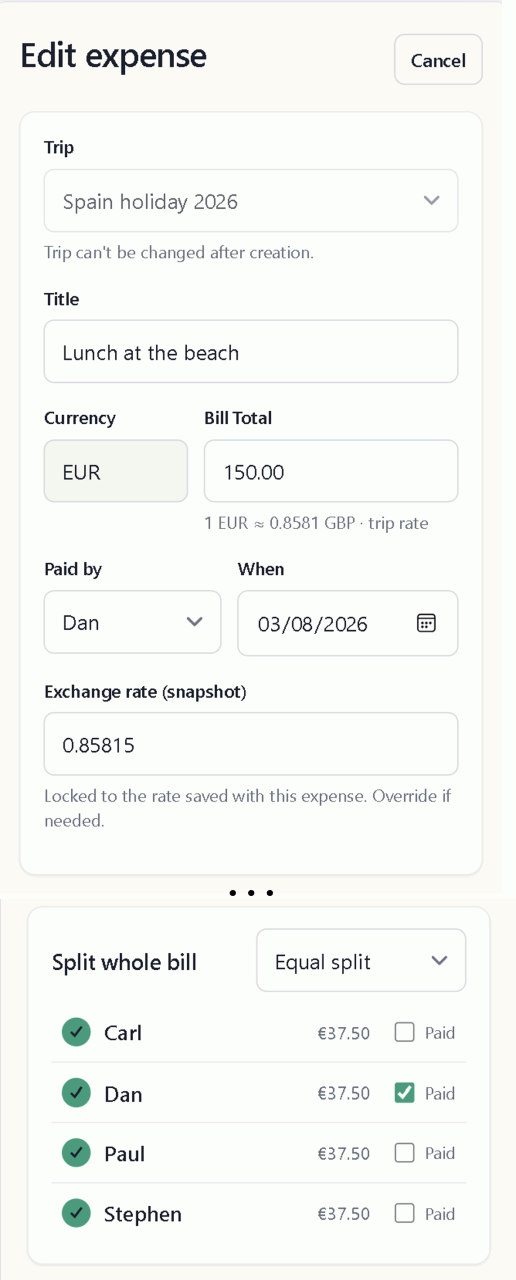Toggle Paul's green participant checkmark
Screen dimensions: 516x1280
(76, 1153)
